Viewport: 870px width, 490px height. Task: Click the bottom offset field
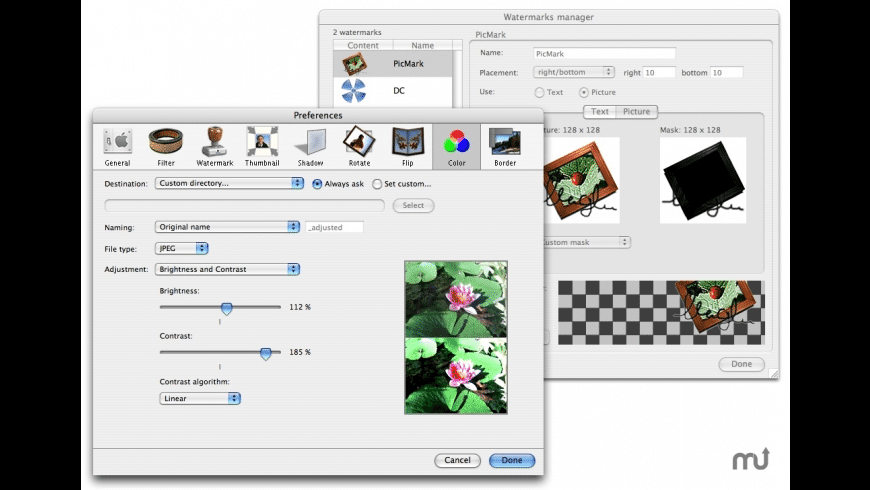[x=726, y=73]
